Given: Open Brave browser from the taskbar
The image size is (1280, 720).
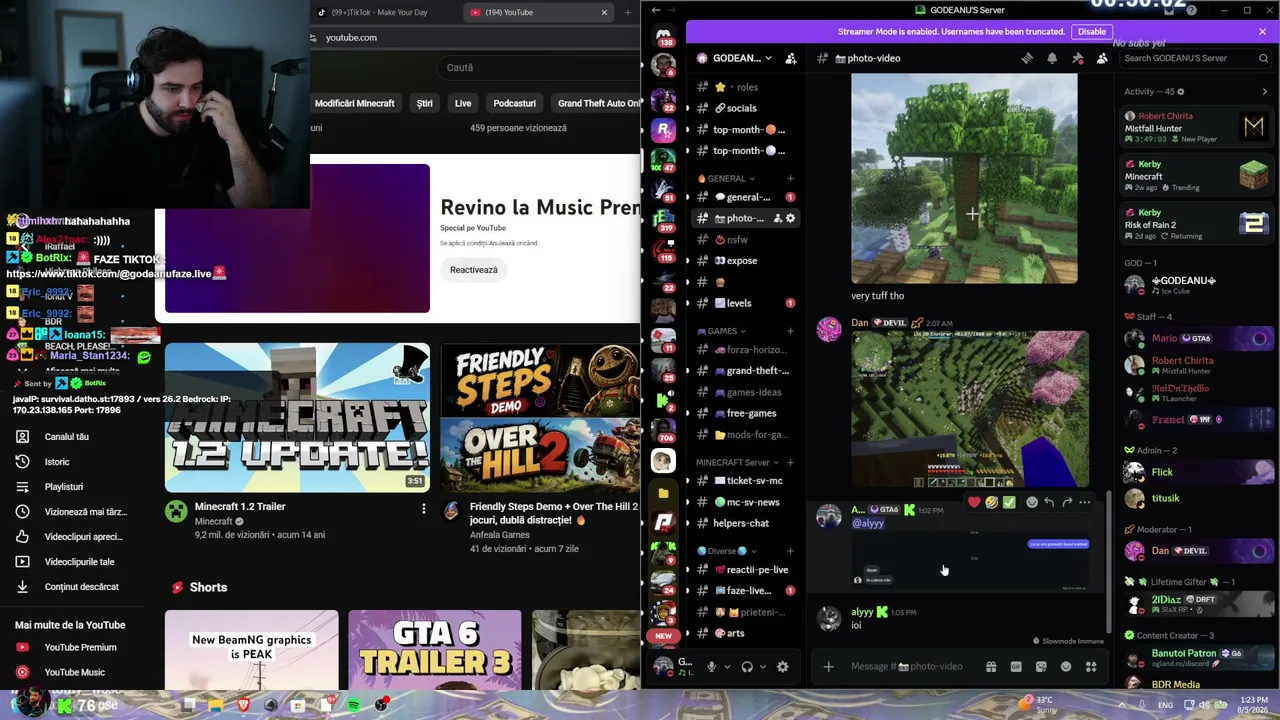Looking at the screenshot, I should coord(243,705).
